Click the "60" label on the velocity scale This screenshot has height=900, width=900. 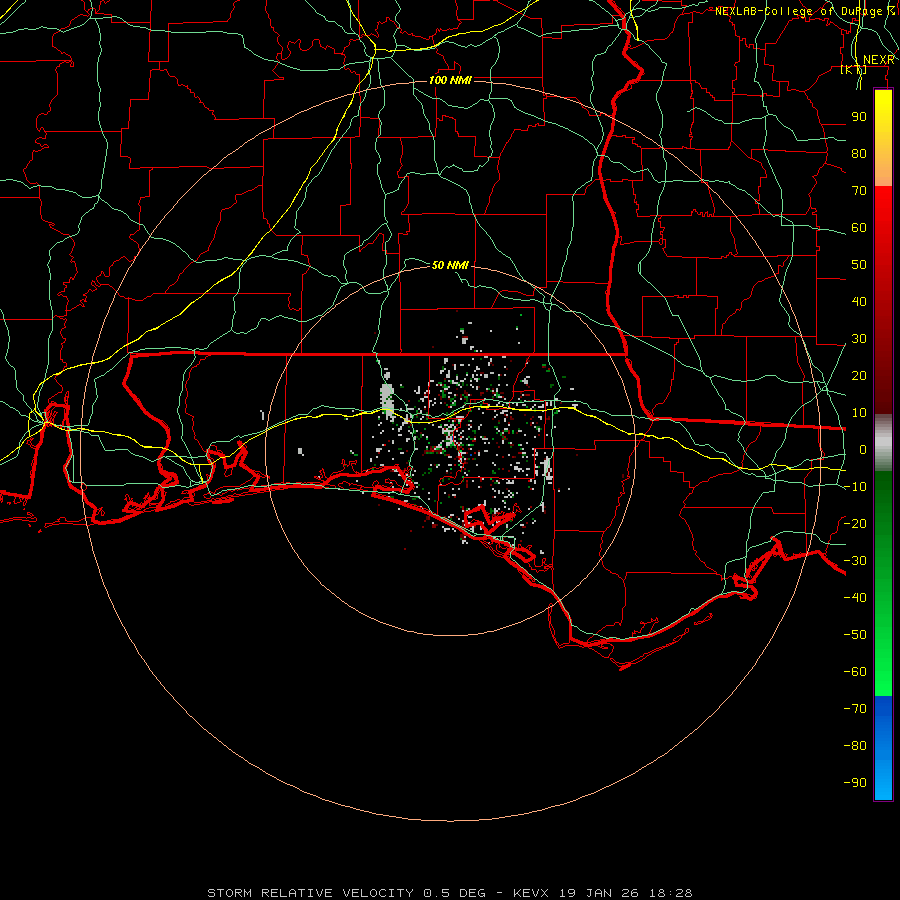click(x=859, y=227)
